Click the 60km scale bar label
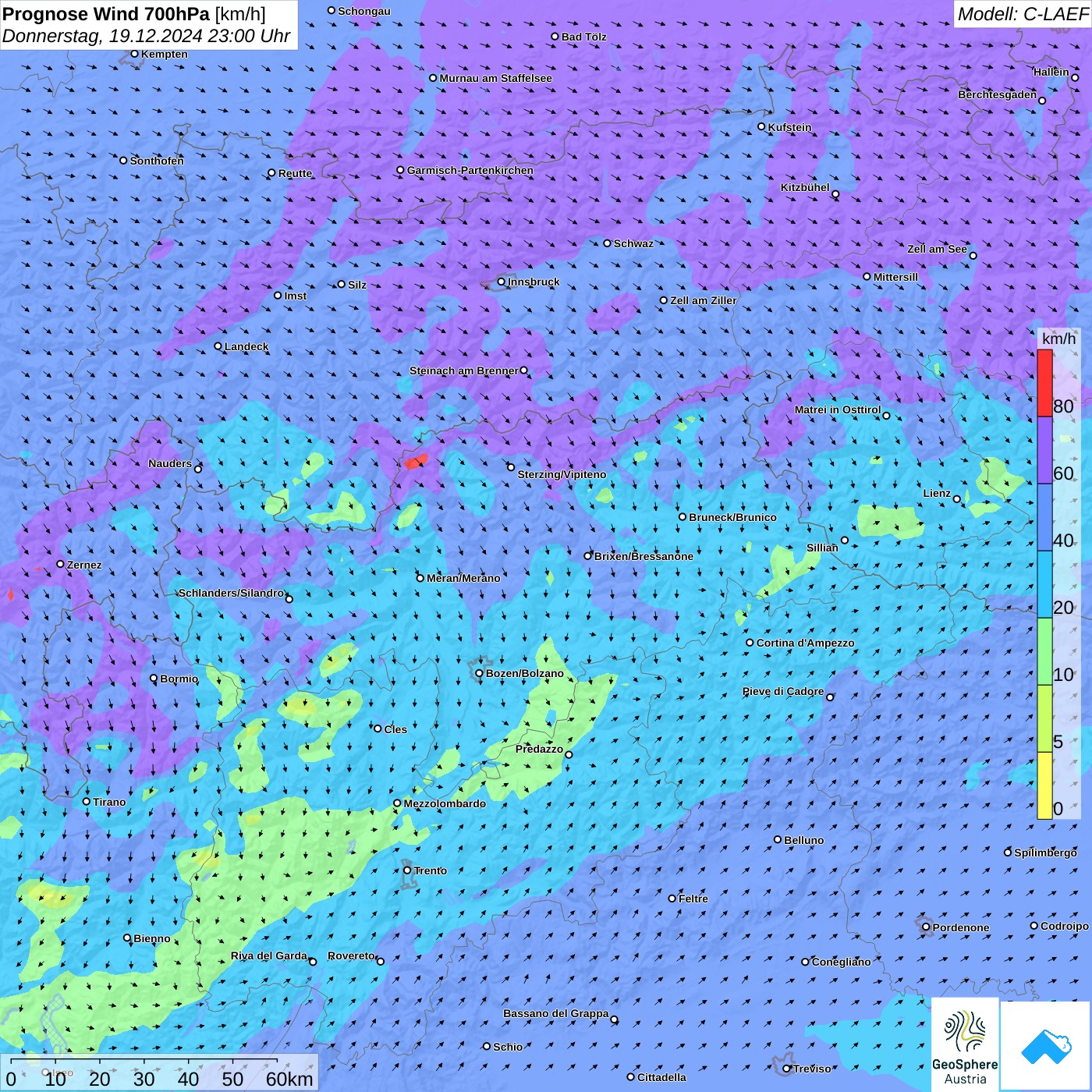Screen dimensions: 1092x1092 [289, 1079]
